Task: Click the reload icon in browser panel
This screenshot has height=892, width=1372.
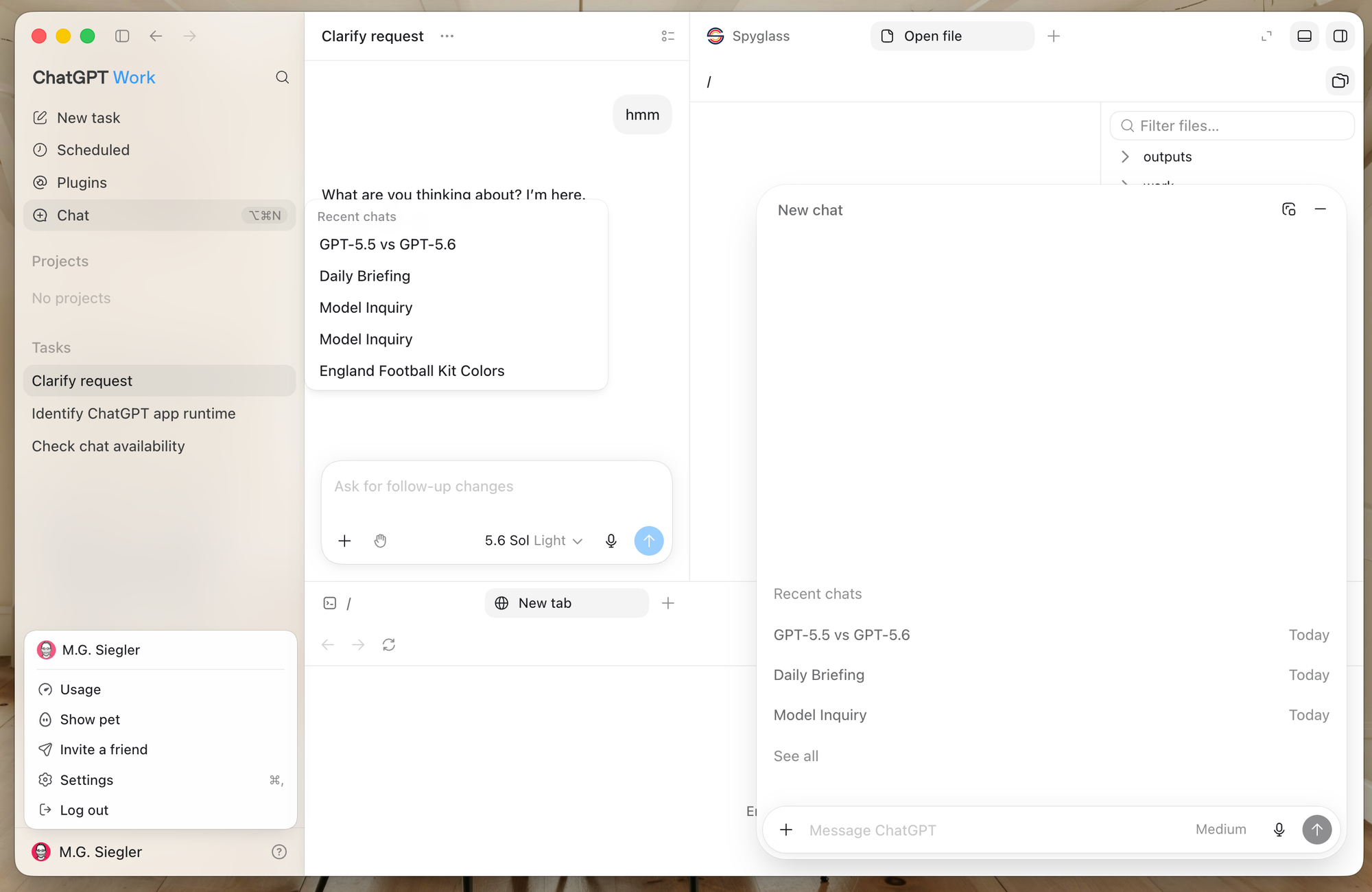Action: [x=389, y=644]
